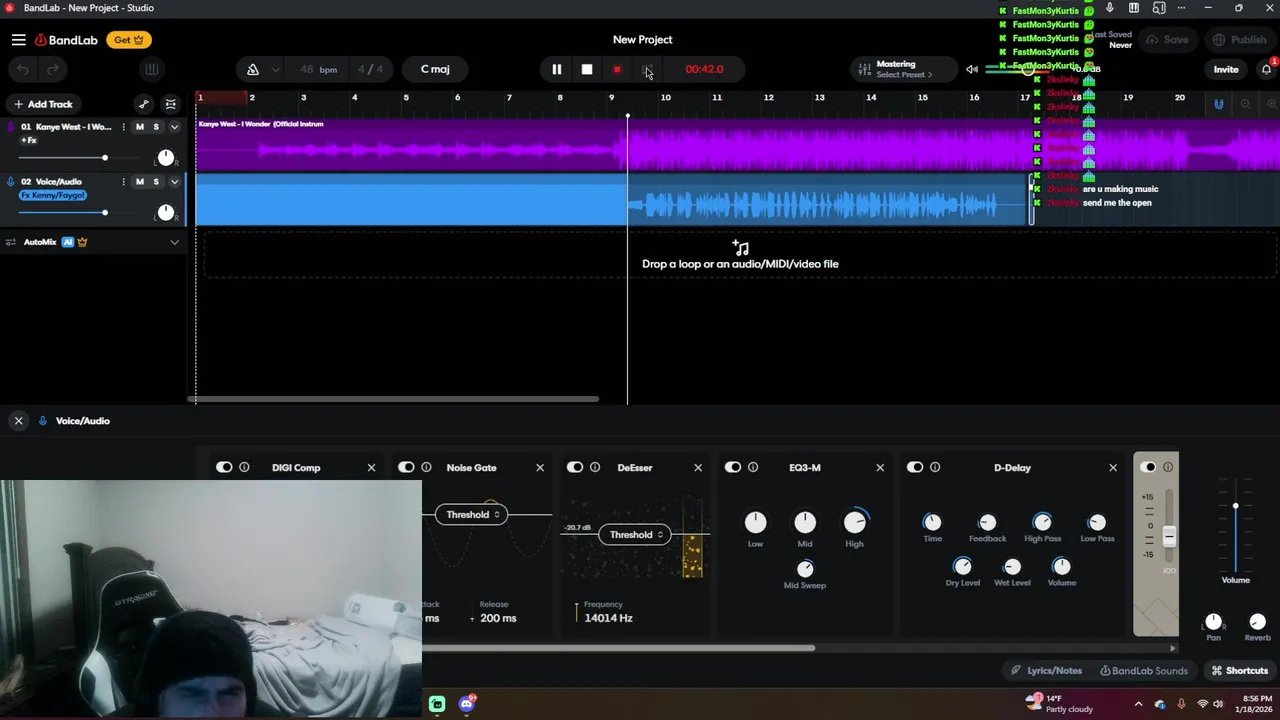Solo the Kanye West track

pyautogui.click(x=156, y=127)
